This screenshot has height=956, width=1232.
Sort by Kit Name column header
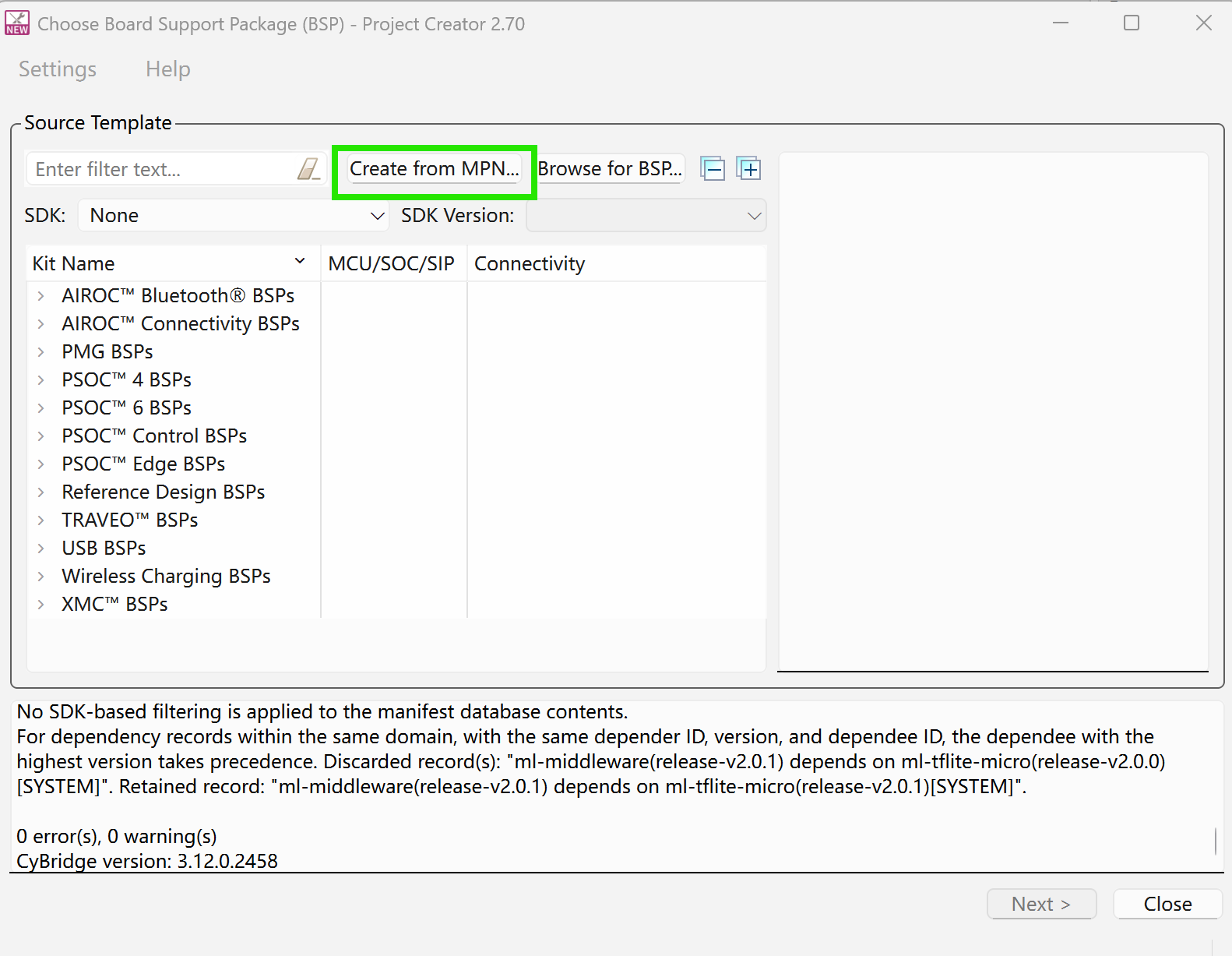click(x=174, y=264)
